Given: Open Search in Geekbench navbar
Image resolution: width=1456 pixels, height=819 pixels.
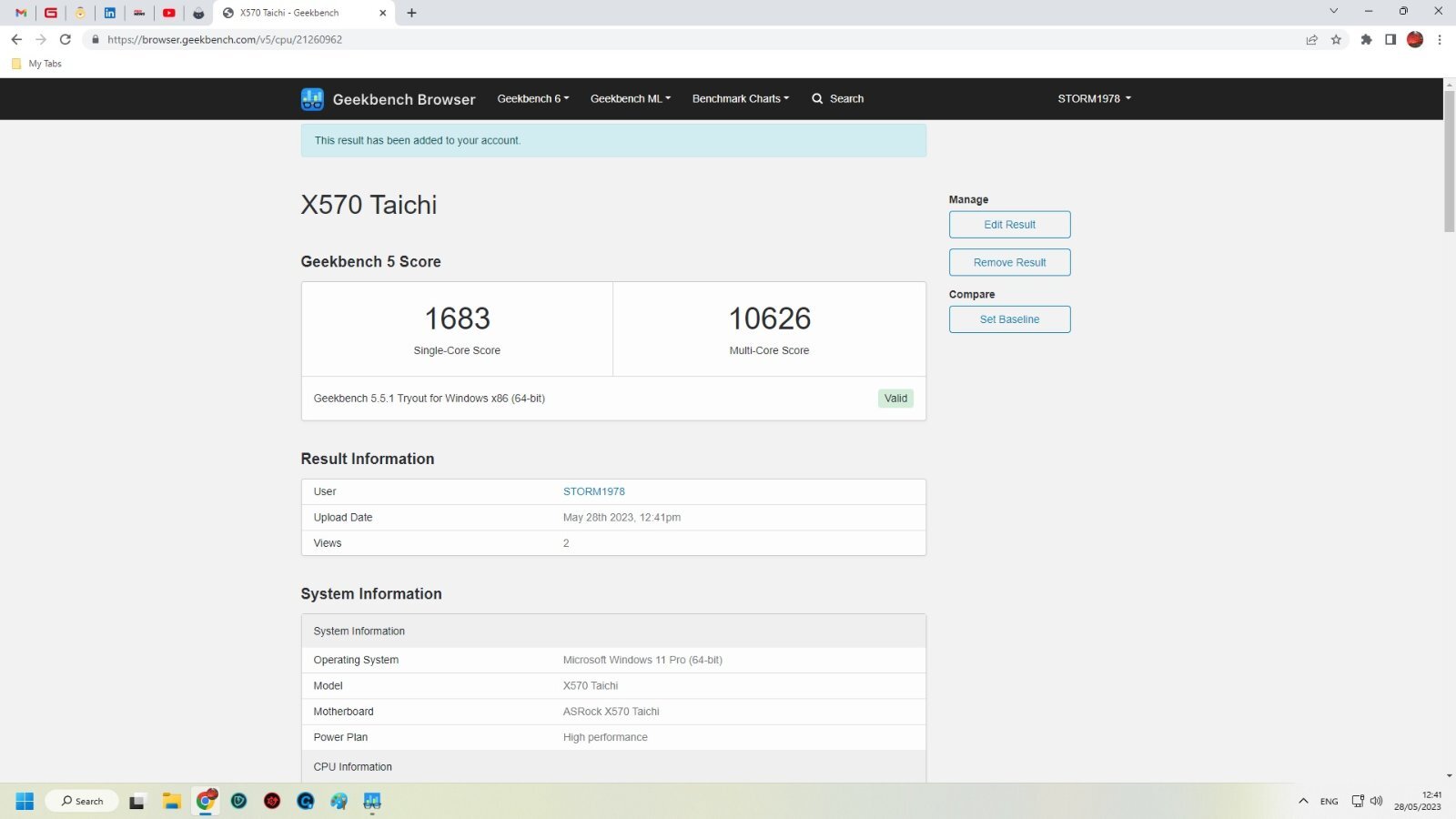Looking at the screenshot, I should pyautogui.click(x=838, y=98).
